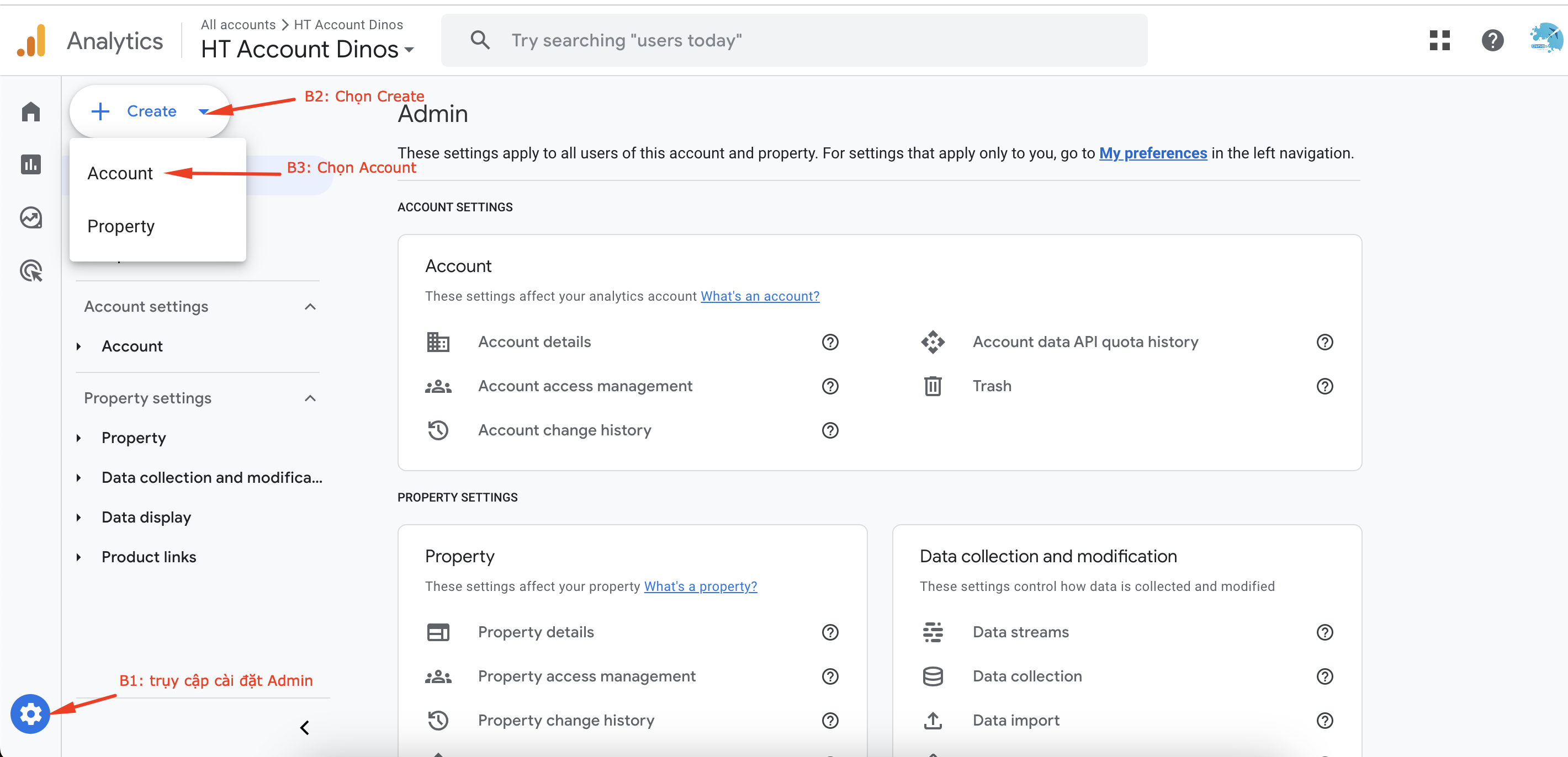Click the search magnifier icon
Image resolution: width=1568 pixels, height=757 pixels.
click(x=480, y=40)
